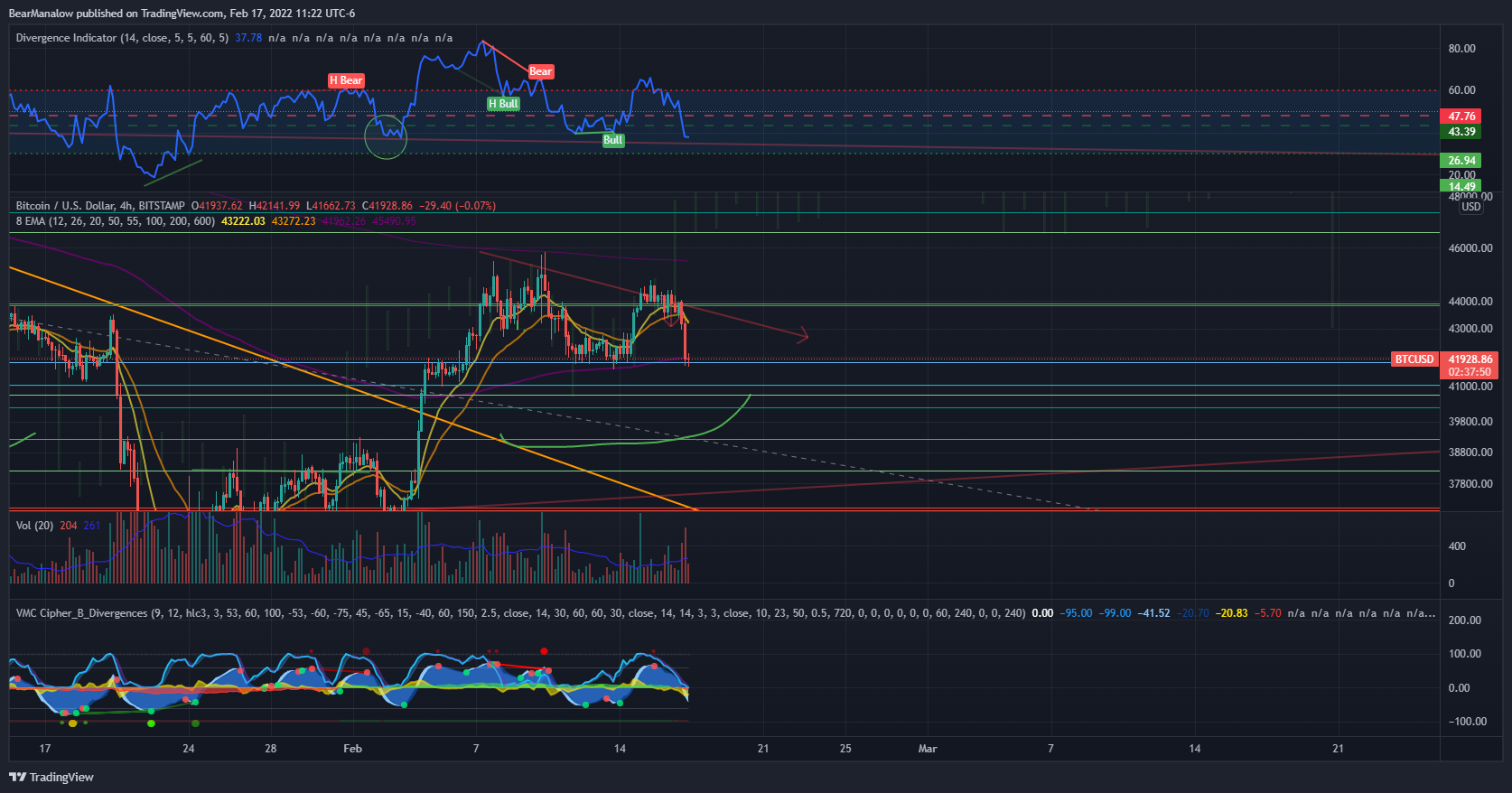Click the Feb label on the time axis
1512x793 pixels.
353,749
